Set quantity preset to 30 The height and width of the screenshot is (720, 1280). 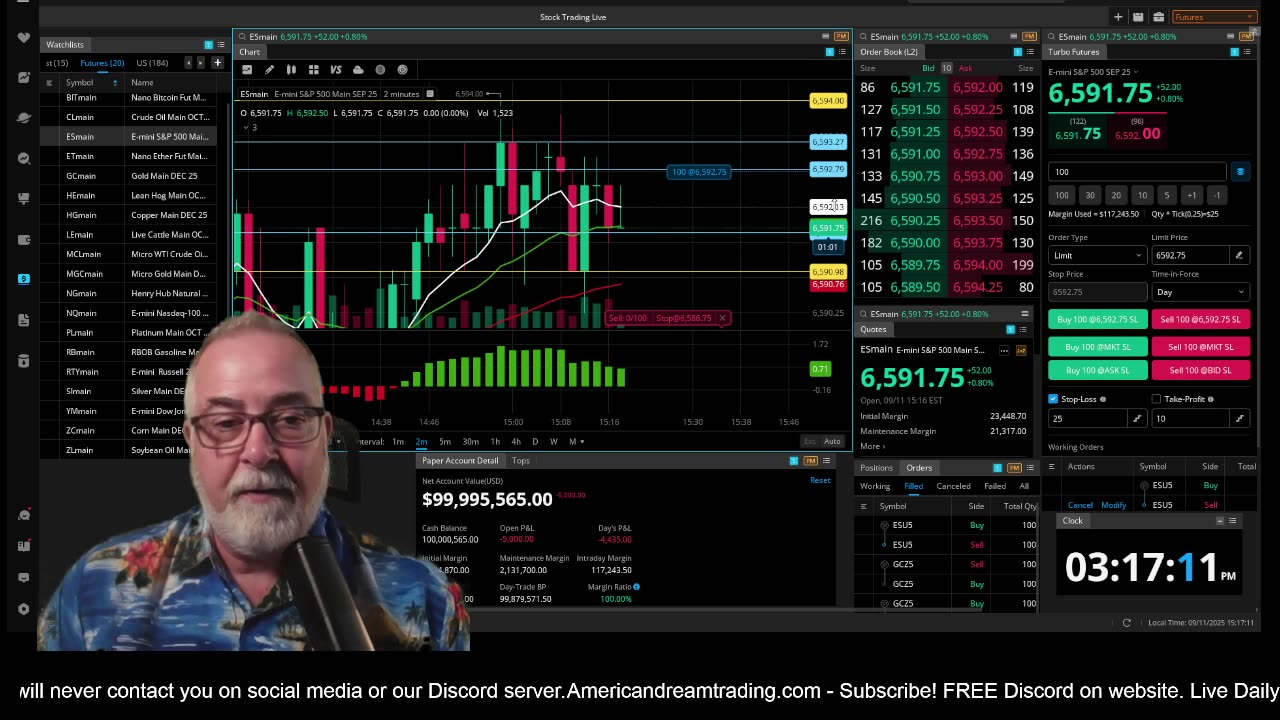(x=1089, y=196)
